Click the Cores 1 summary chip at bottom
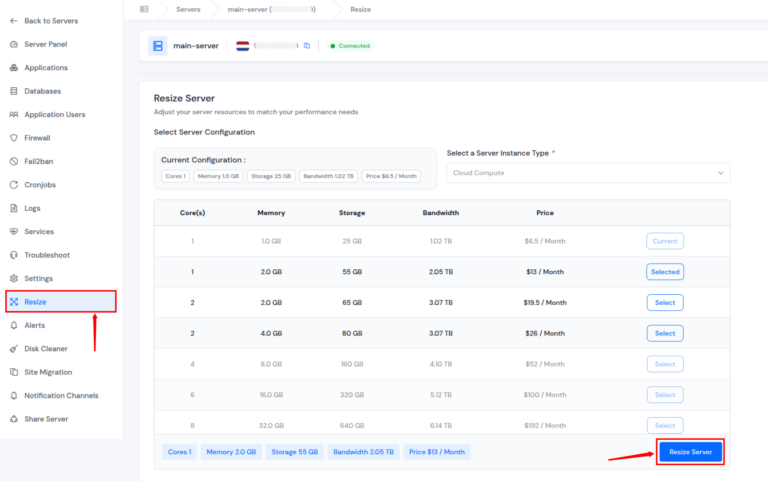This screenshot has height=481, width=768. (x=179, y=452)
